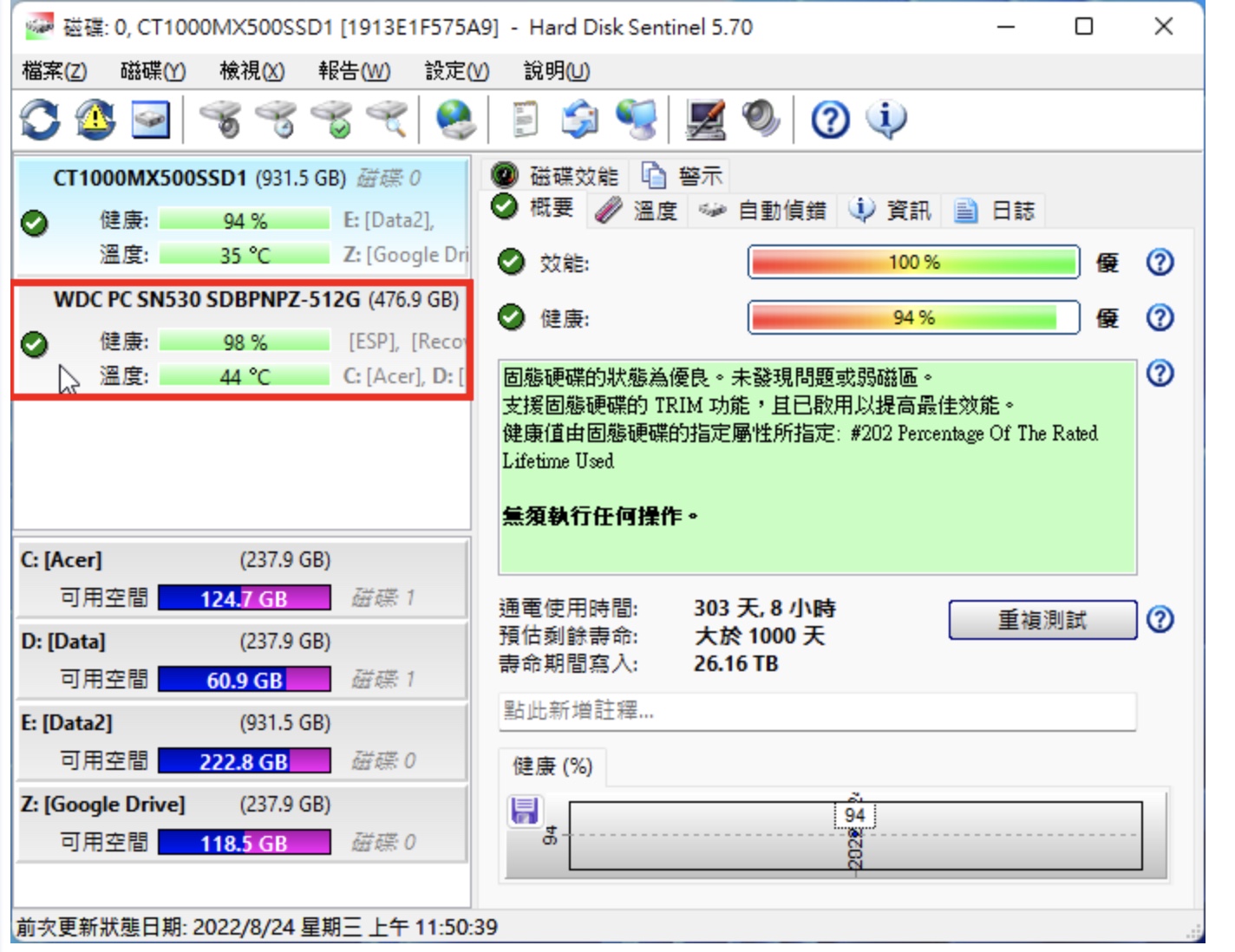Image resolution: width=1235 pixels, height=952 pixels.
Task: Click the 60.9 GB free space bar
Action: [x=245, y=680]
